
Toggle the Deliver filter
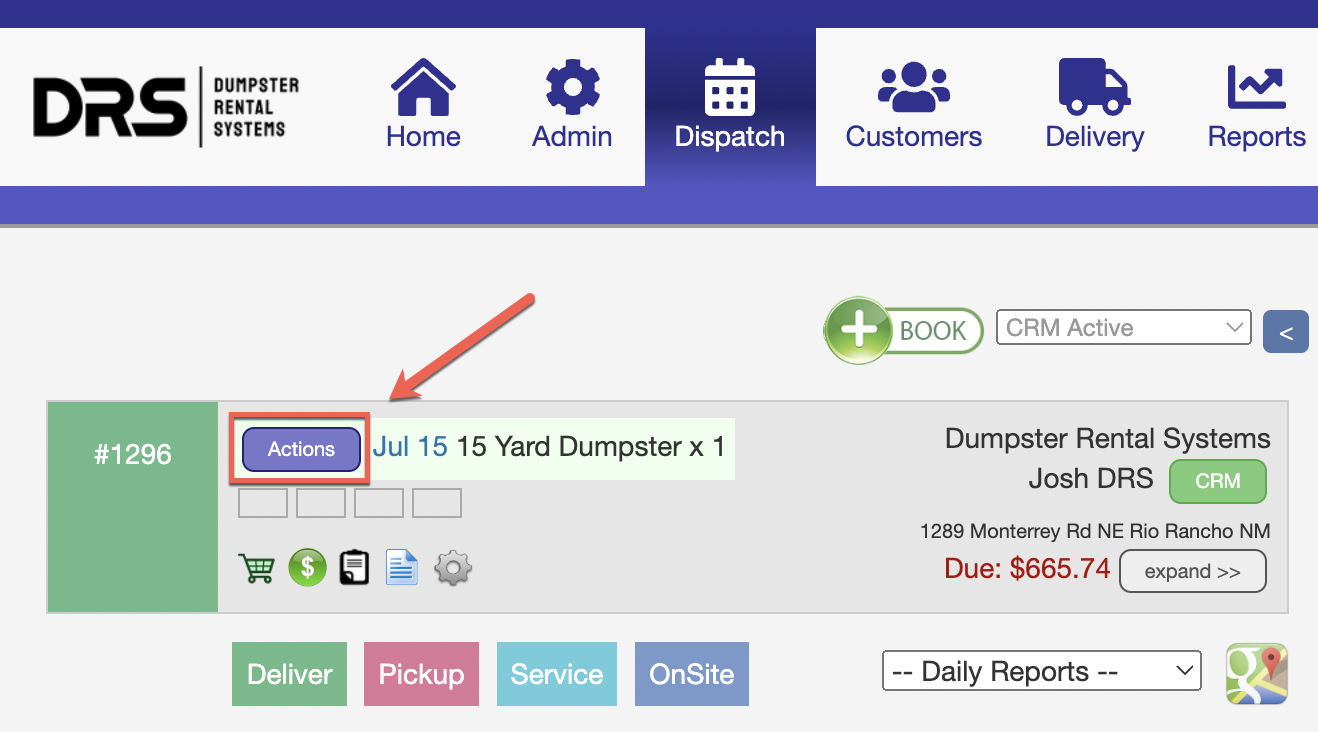pos(289,674)
